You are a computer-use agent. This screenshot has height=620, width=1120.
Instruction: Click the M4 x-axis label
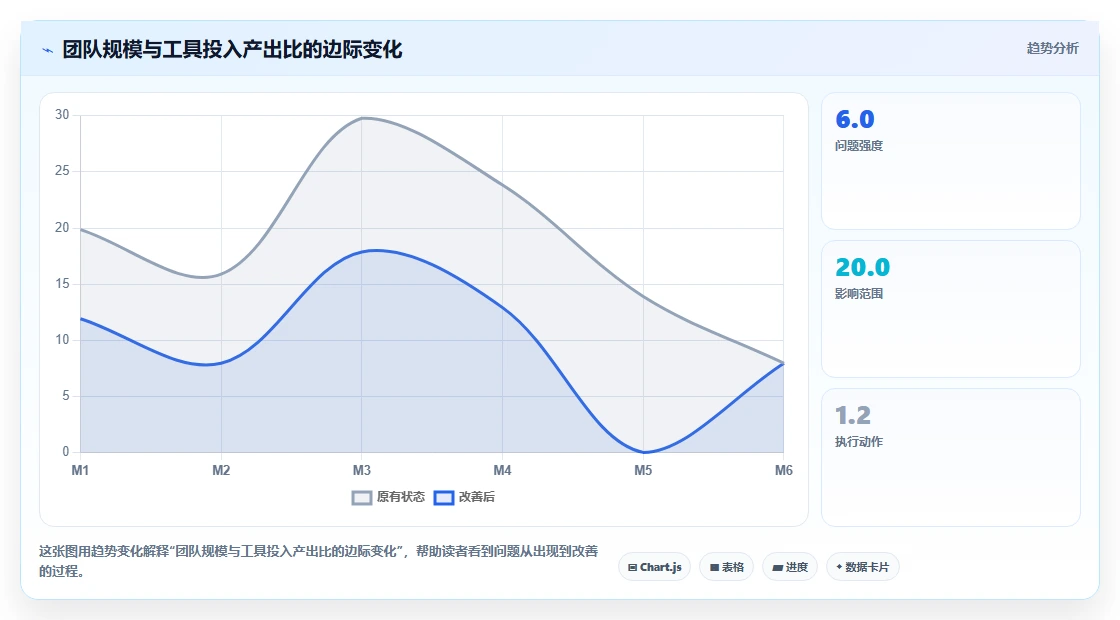(x=502, y=470)
